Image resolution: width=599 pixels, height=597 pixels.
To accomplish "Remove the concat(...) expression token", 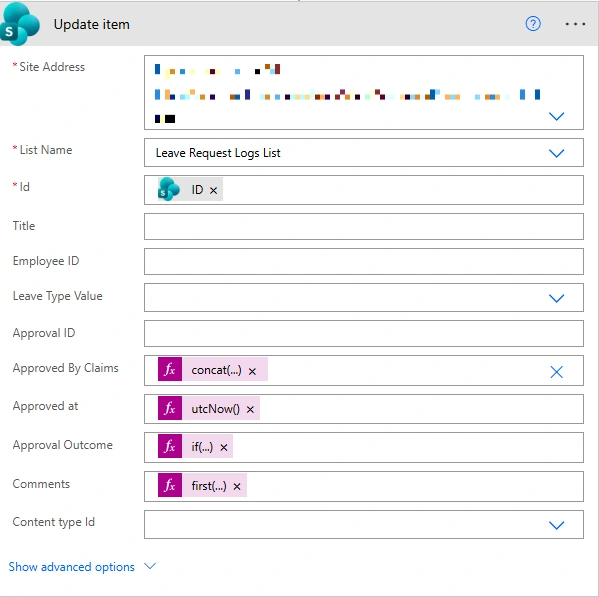I will click(252, 371).
